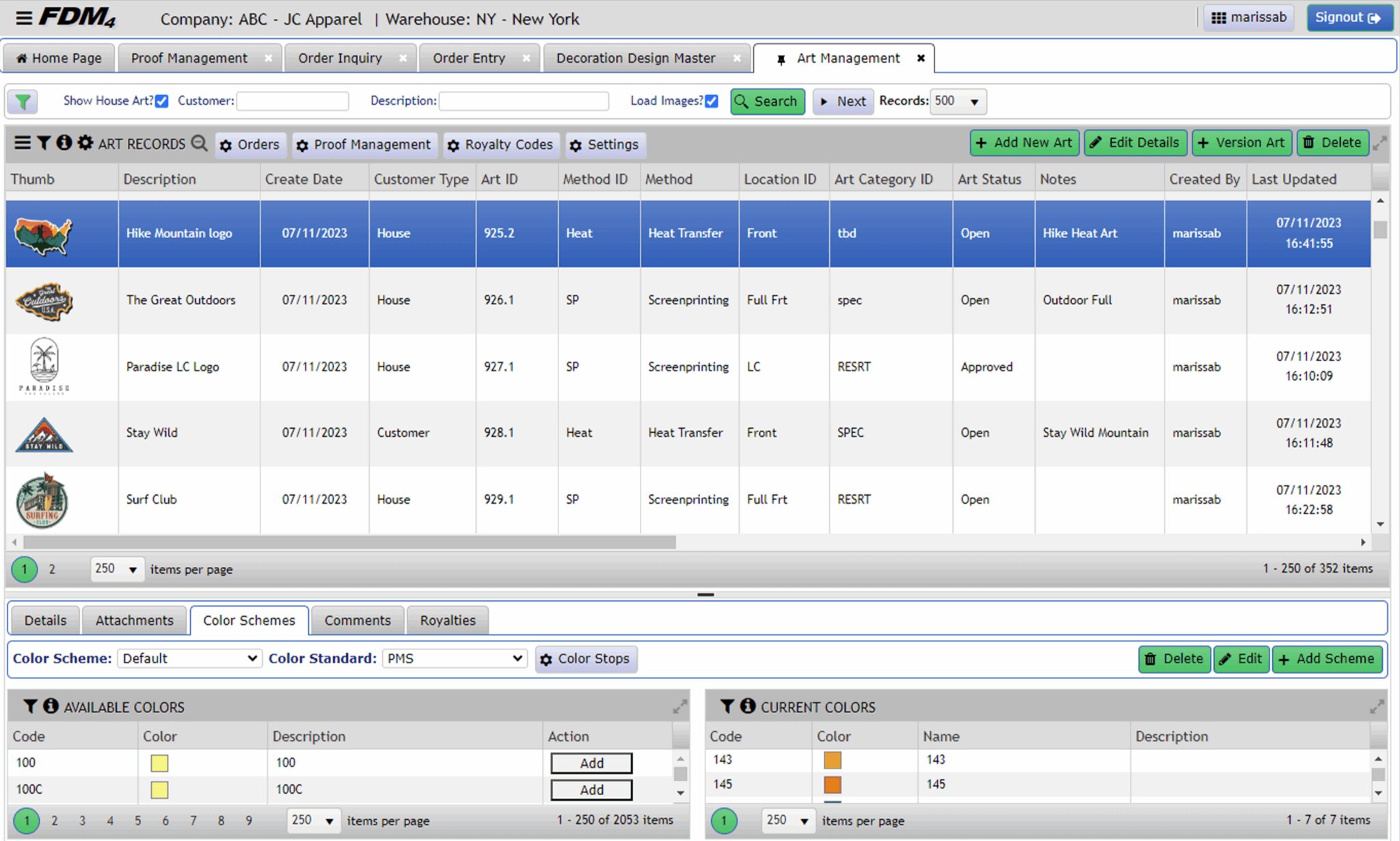Click the Art Records info icon

click(64, 142)
